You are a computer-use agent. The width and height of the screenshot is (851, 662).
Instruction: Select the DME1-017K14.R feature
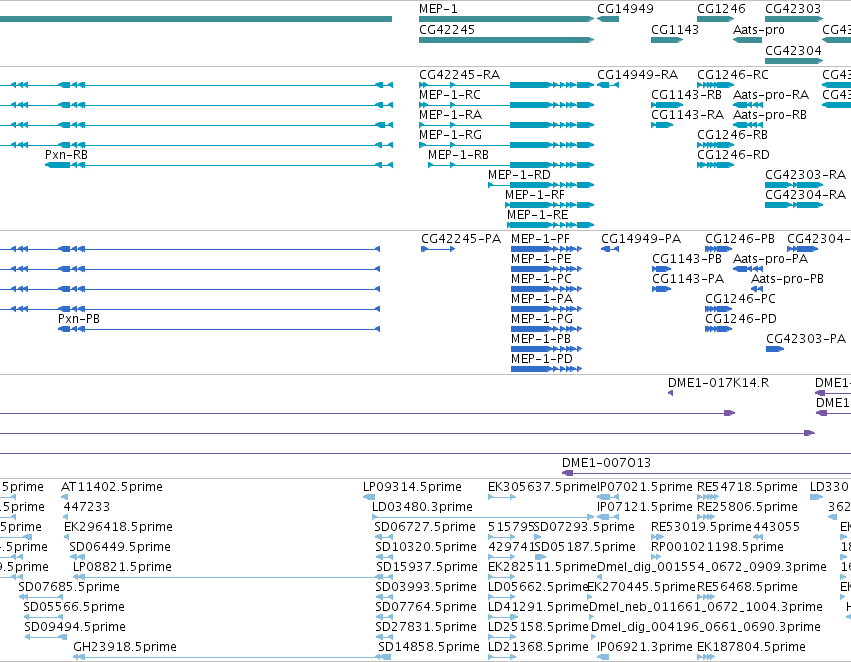coord(671,393)
